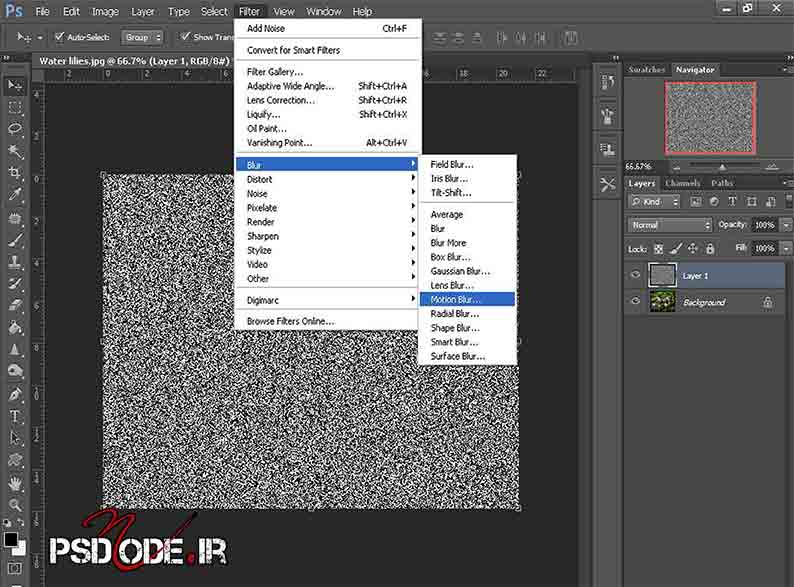This screenshot has height=587, width=794.
Task: Select the Clone Stamp tool
Action: 15,261
